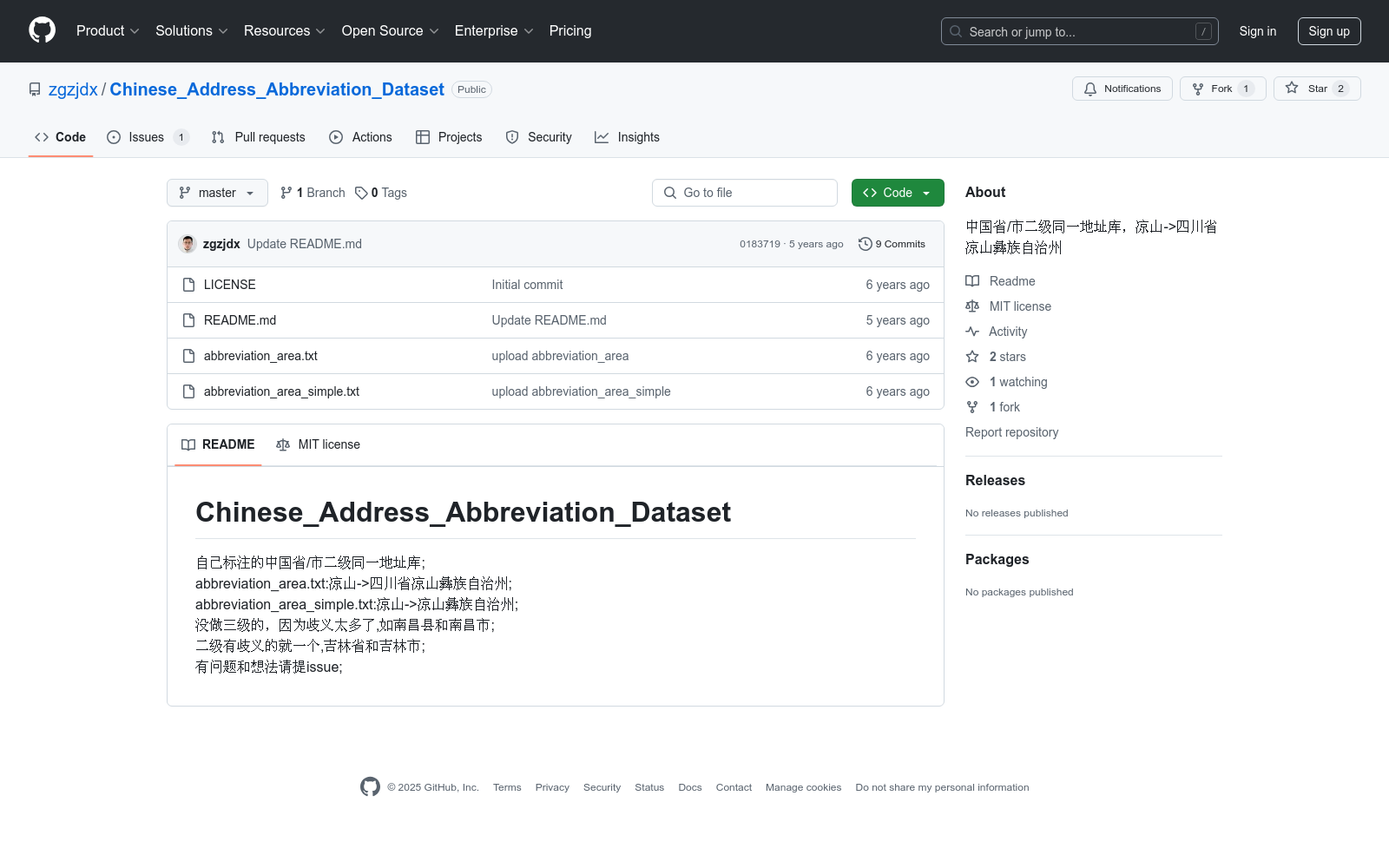Viewport: 1389px width, 868px height.
Task: Open the Pull requests tab
Action: pyautogui.click(x=258, y=137)
